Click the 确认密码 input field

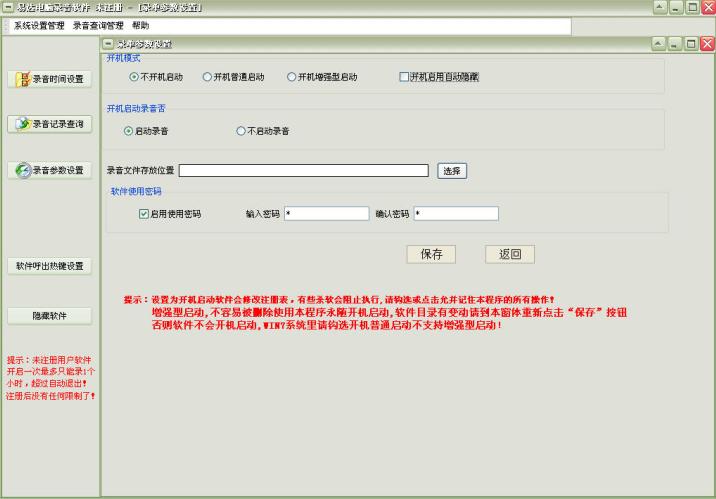[x=455, y=214]
